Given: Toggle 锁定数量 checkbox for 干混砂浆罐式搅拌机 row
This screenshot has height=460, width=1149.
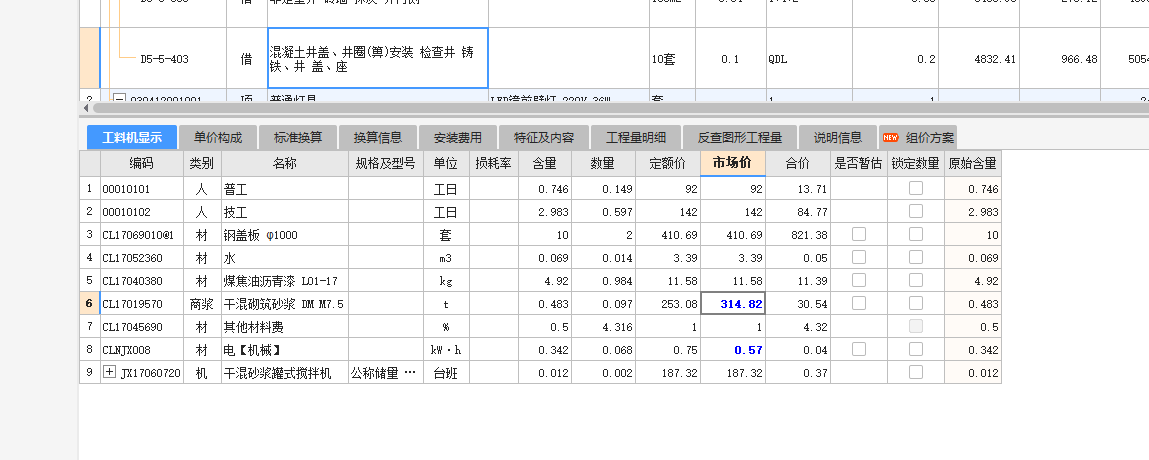Looking at the screenshot, I should tap(915, 372).
